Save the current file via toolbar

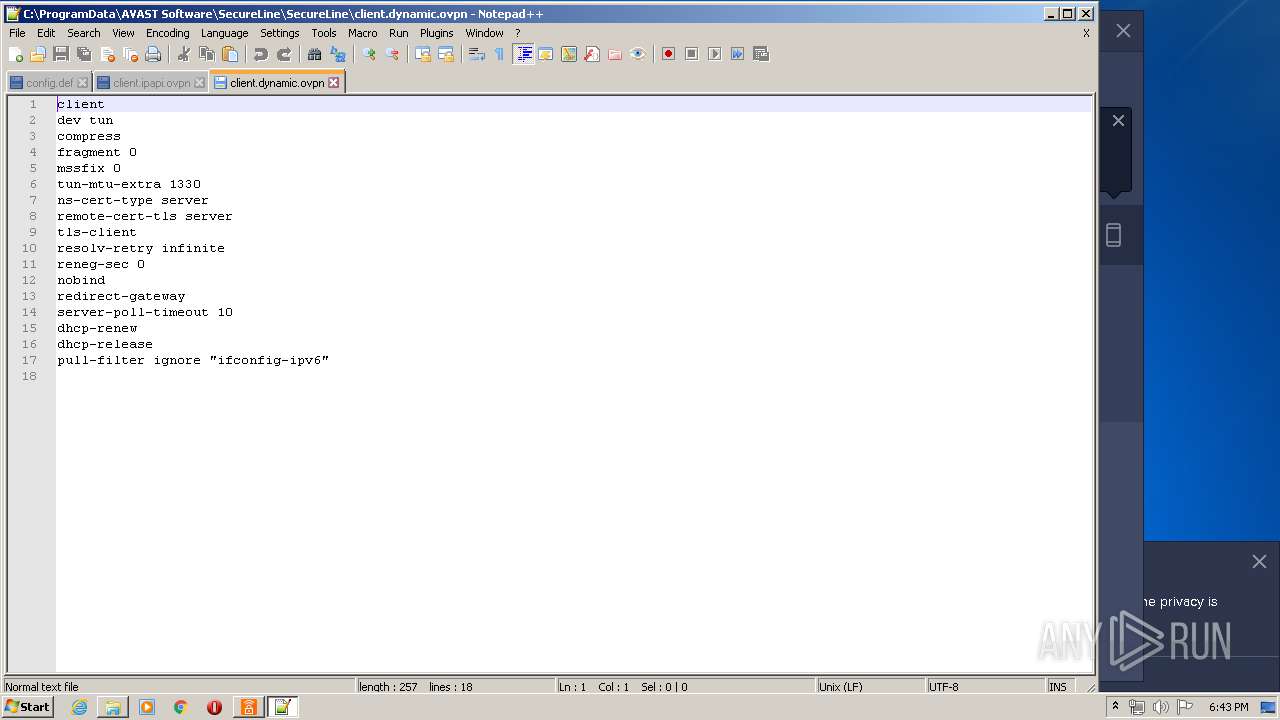coord(61,54)
